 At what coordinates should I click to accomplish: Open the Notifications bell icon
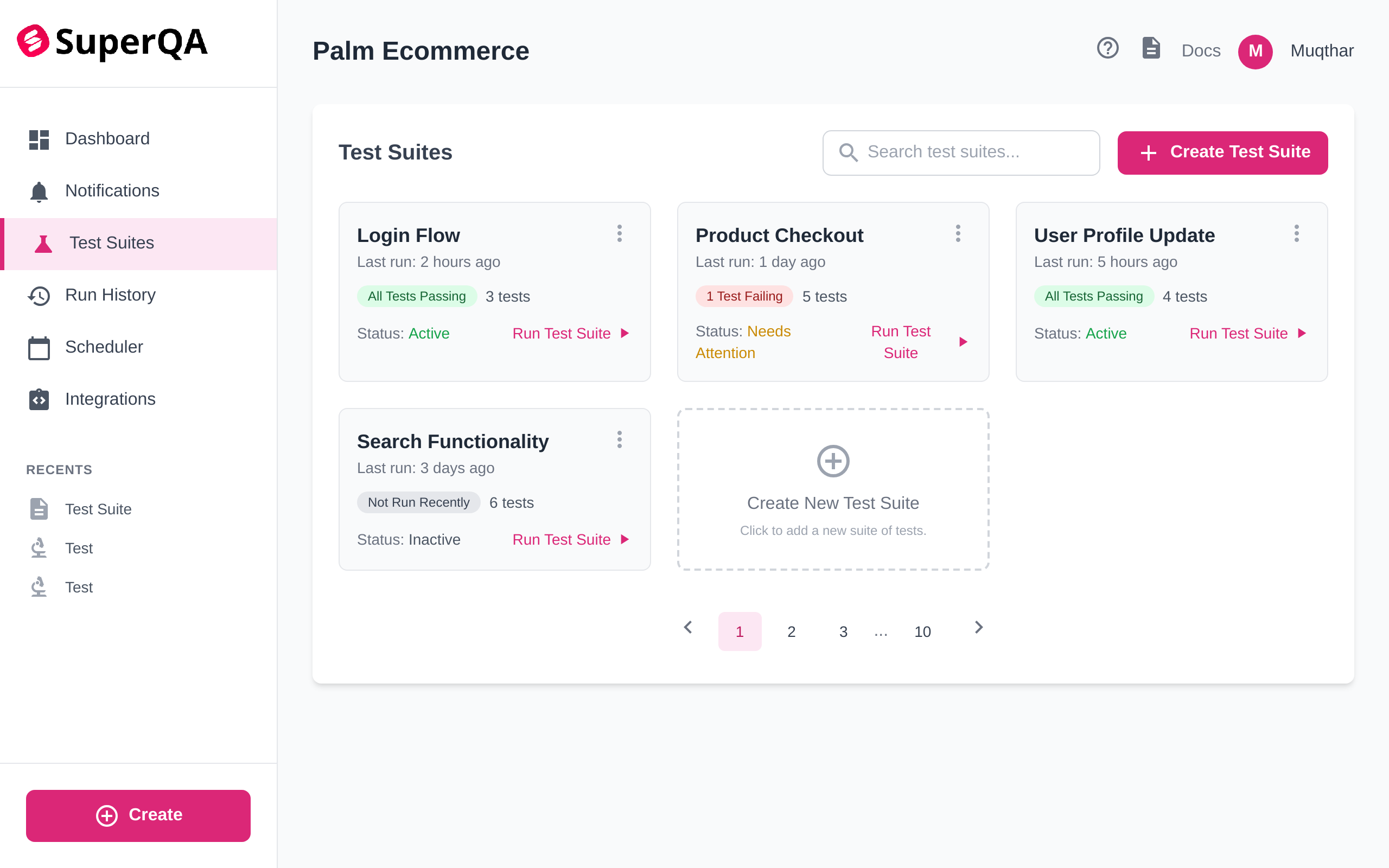(x=39, y=190)
